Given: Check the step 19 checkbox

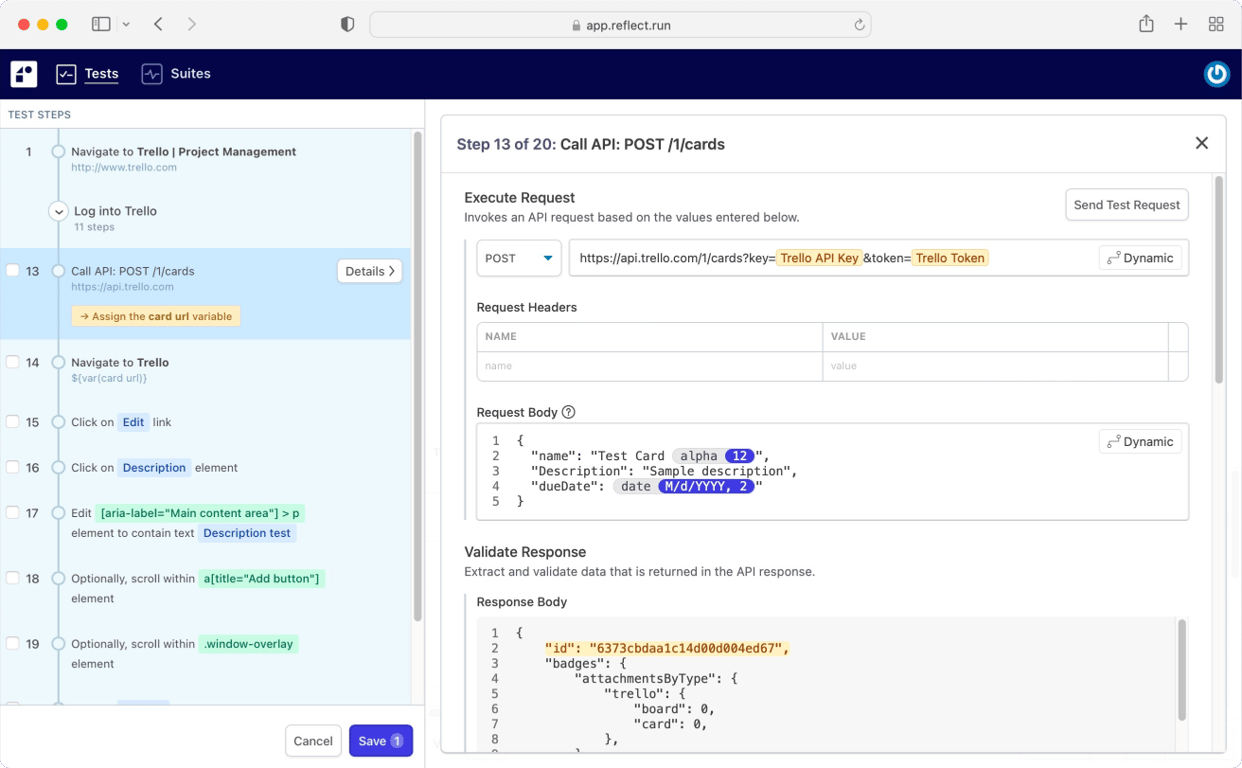Looking at the screenshot, I should coord(13,644).
